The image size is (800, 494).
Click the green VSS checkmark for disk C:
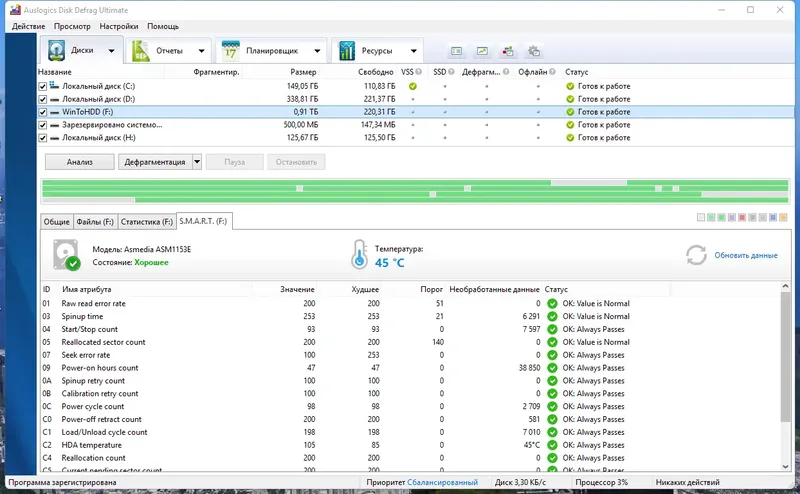pos(413,86)
